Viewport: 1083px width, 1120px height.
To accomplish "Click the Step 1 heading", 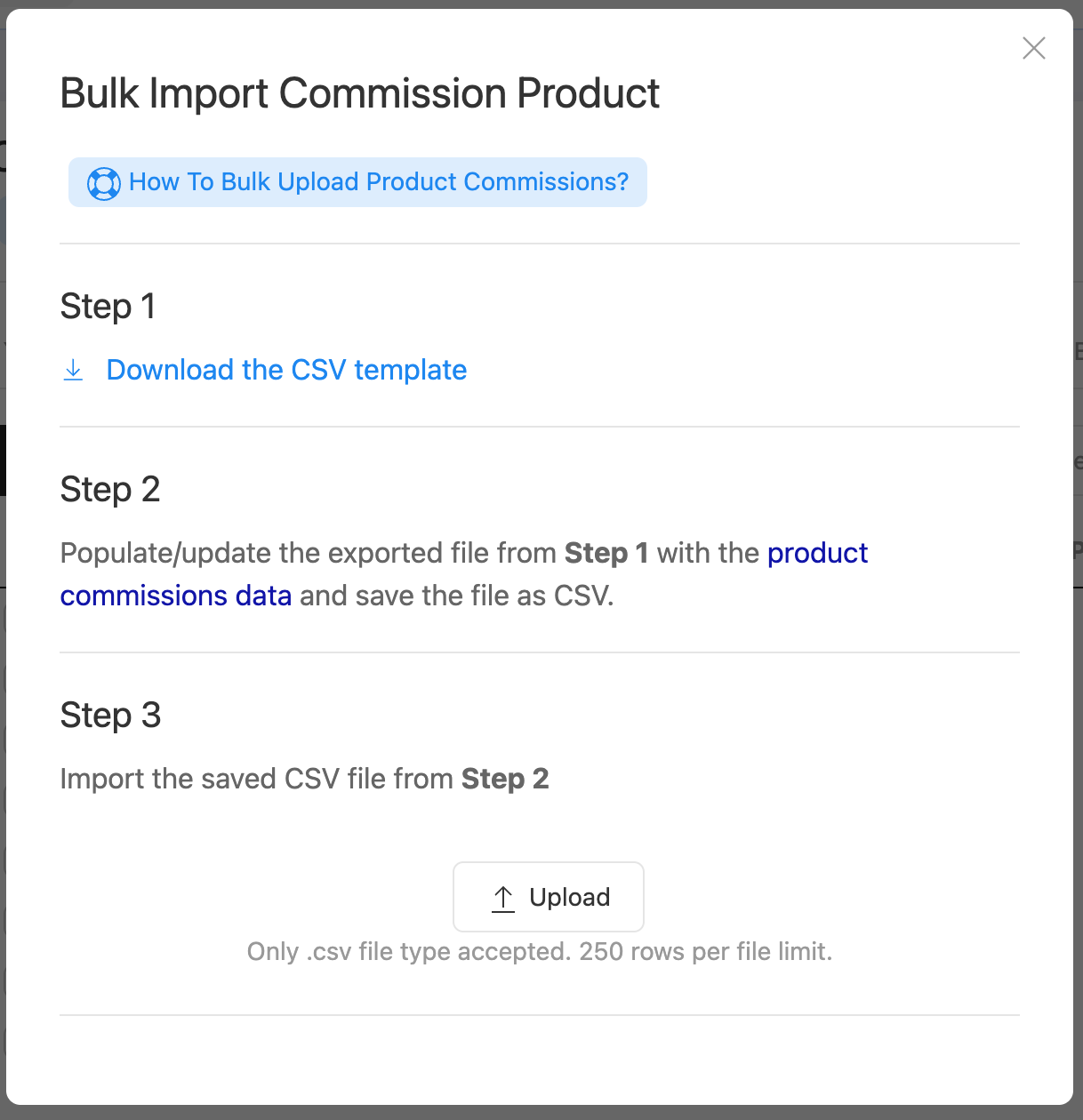I will 108,307.
